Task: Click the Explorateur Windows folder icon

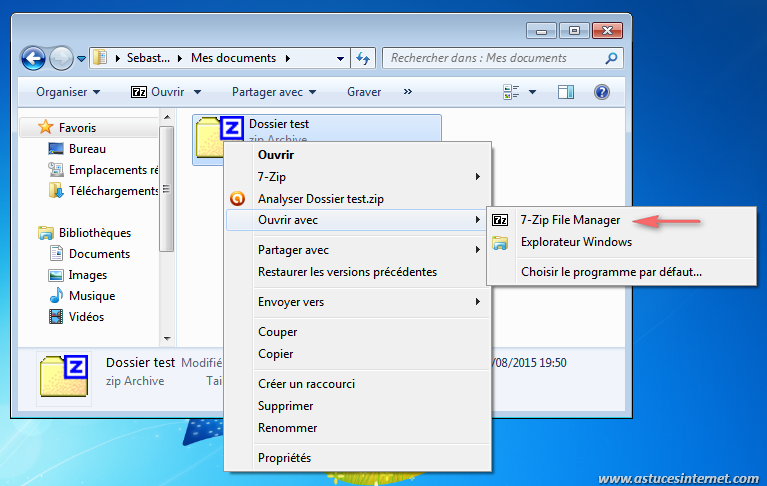Action: click(500, 243)
